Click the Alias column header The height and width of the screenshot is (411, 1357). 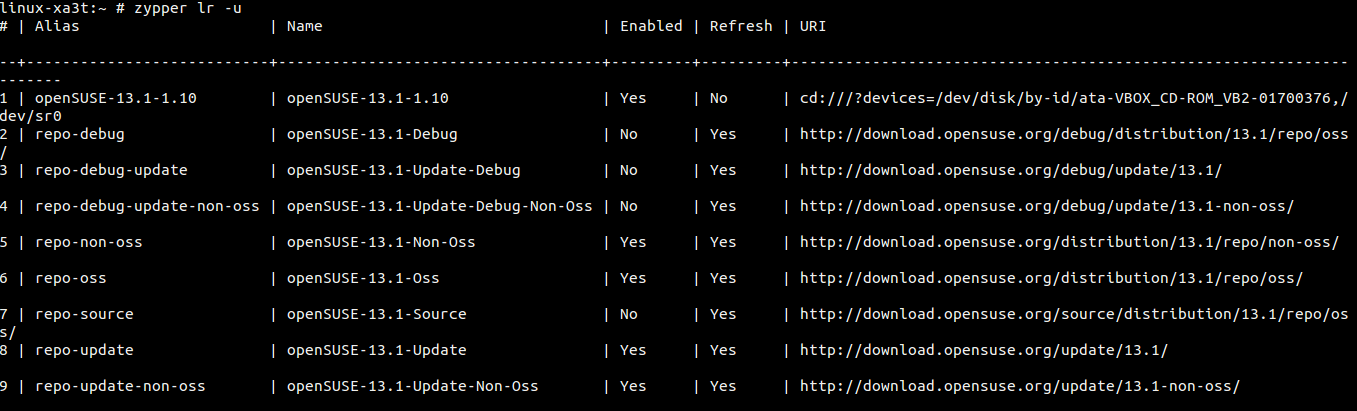pos(57,26)
